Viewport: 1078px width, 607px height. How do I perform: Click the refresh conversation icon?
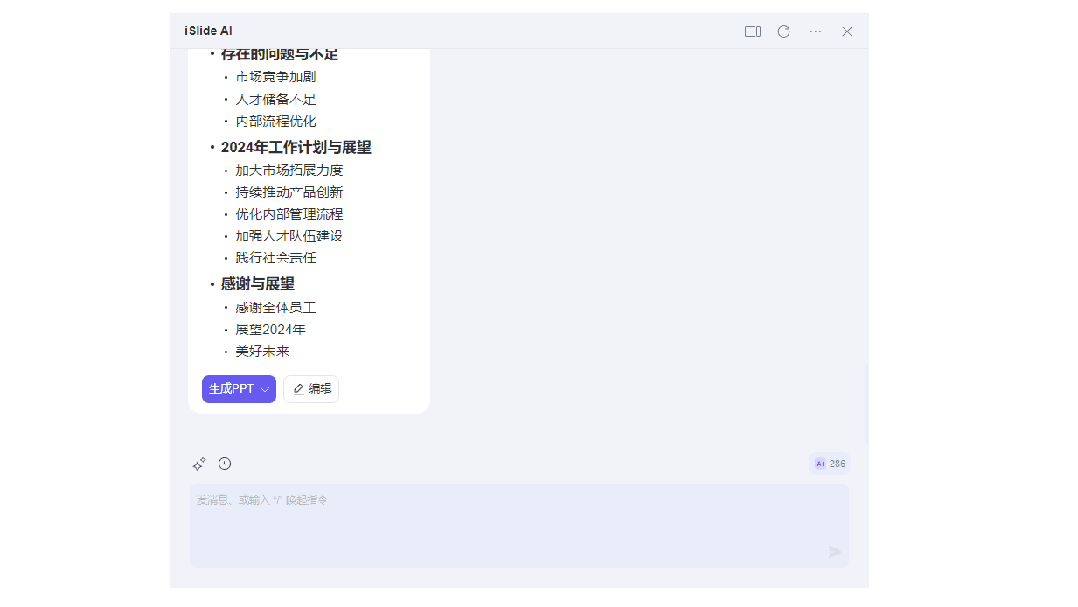(784, 32)
